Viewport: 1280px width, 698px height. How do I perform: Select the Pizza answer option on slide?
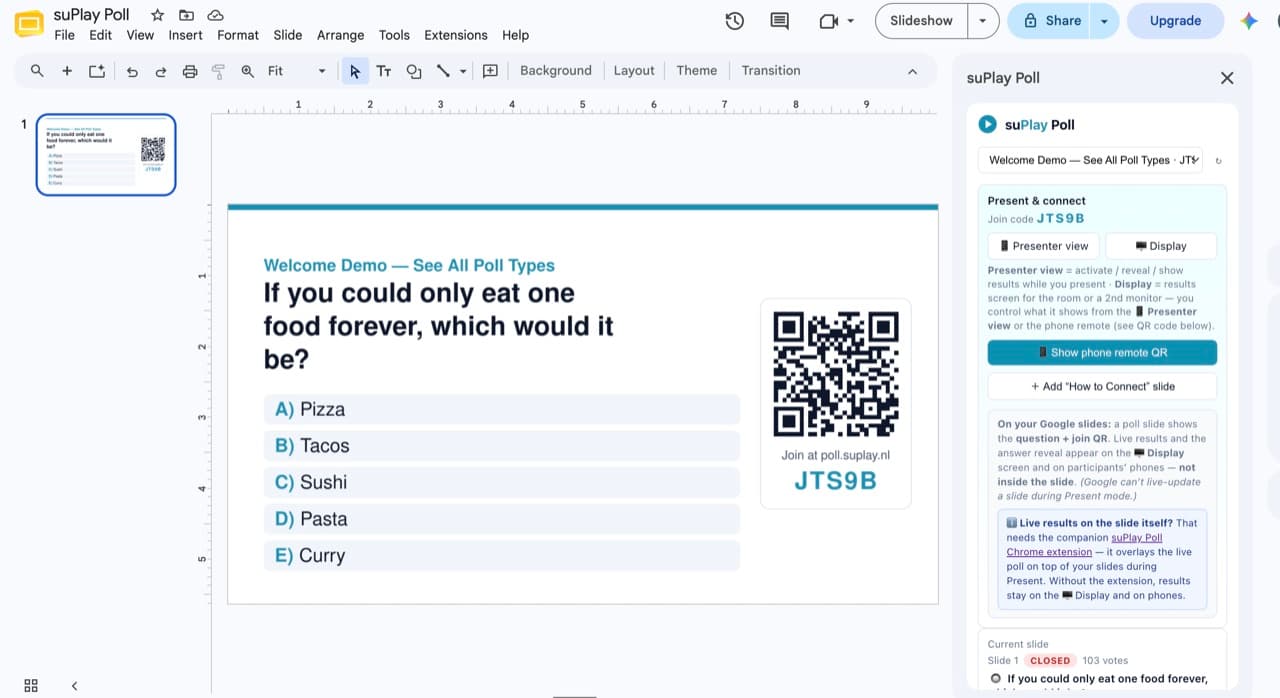(x=502, y=409)
